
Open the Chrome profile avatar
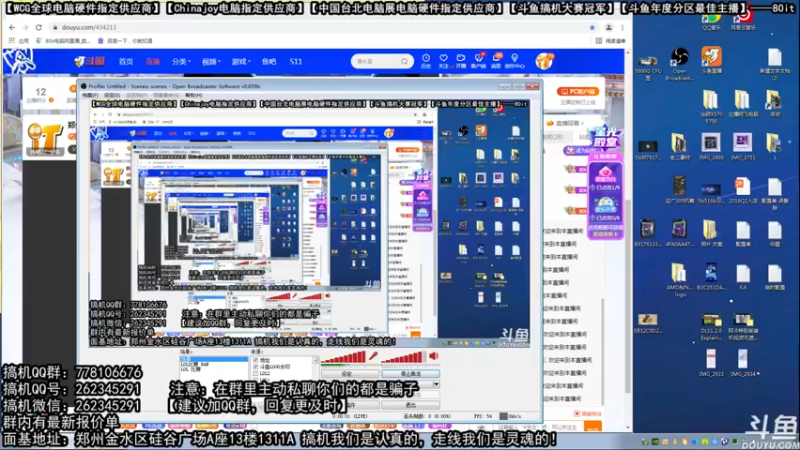(x=609, y=28)
